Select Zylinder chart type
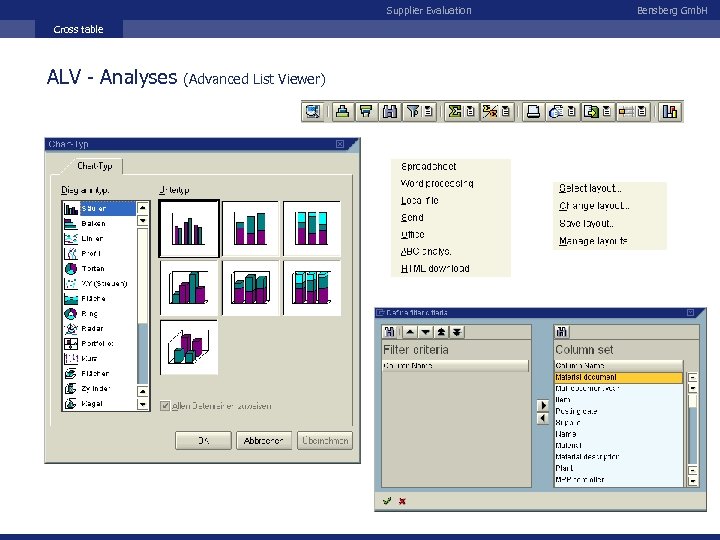 (99, 388)
